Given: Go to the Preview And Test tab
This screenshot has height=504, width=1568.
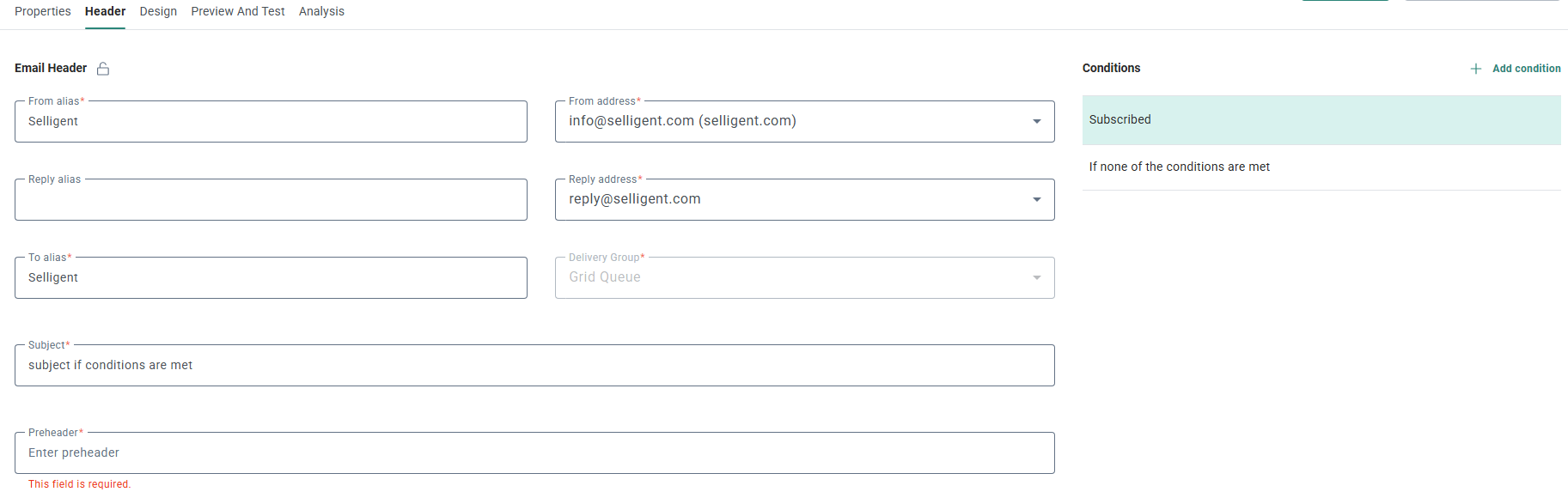Looking at the screenshot, I should (x=238, y=11).
